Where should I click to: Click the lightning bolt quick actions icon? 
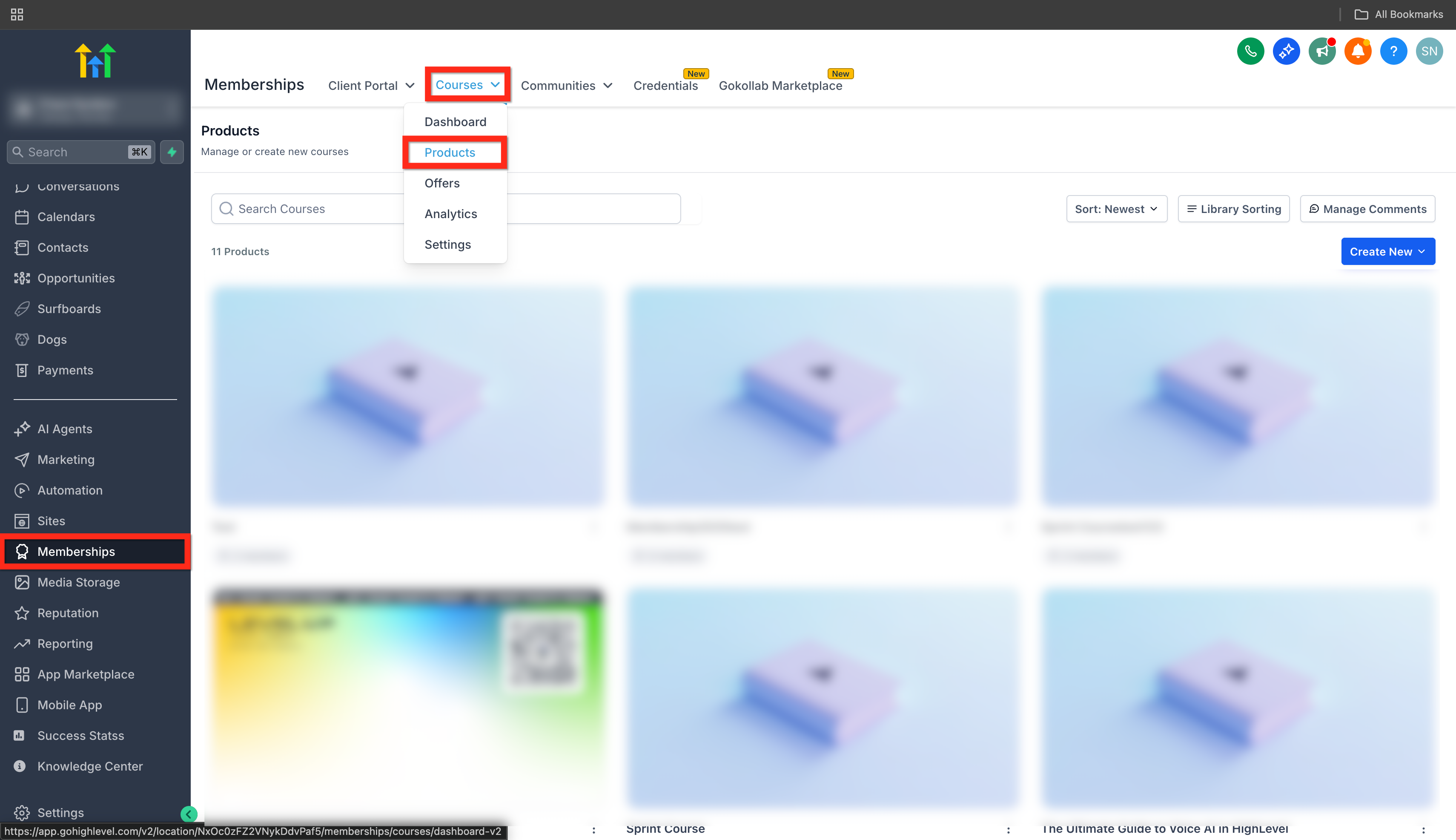tap(172, 152)
